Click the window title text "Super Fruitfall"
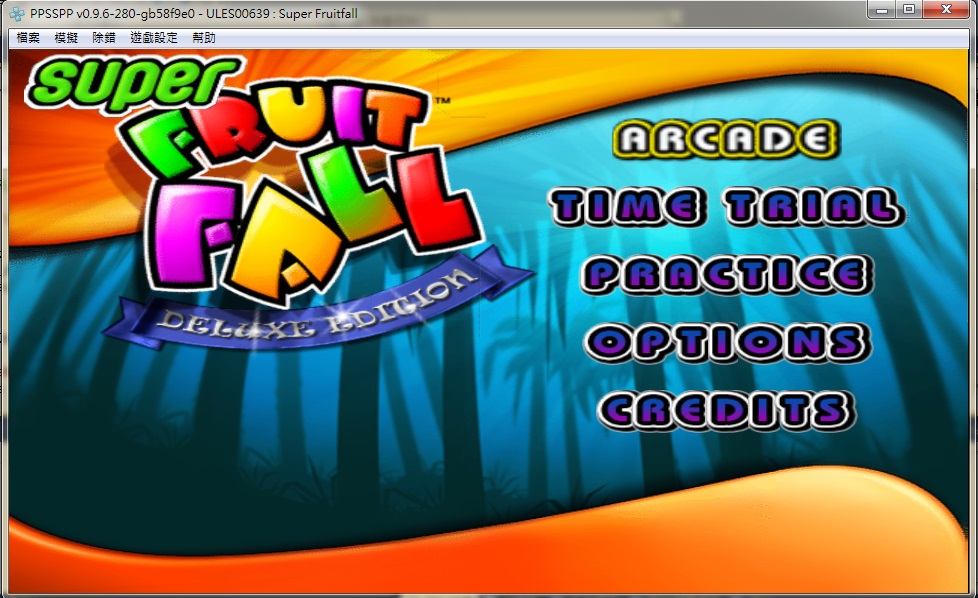This screenshot has height=598, width=978. click(x=312, y=13)
